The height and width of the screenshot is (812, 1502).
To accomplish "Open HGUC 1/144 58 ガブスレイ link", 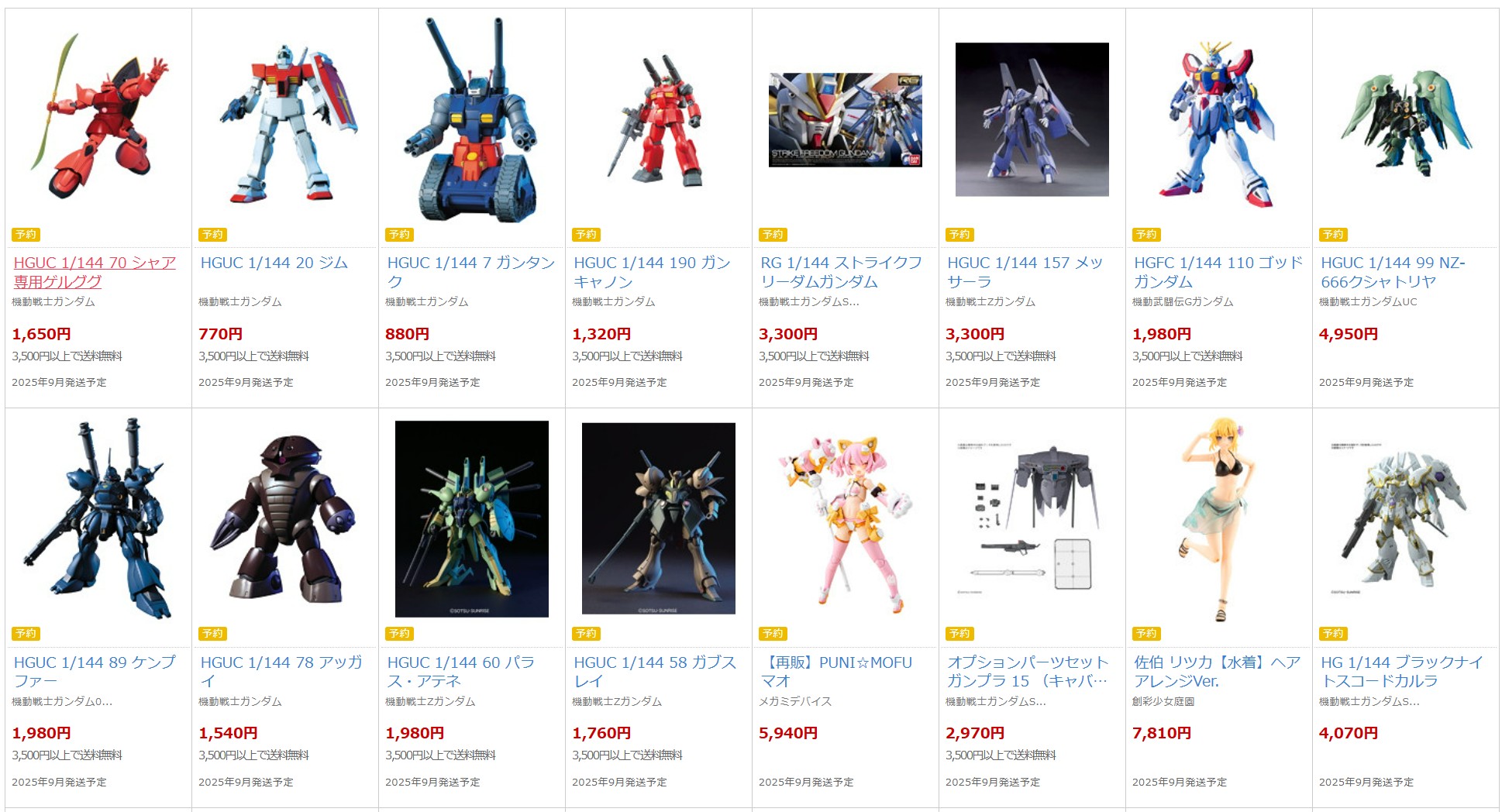I will (654, 671).
